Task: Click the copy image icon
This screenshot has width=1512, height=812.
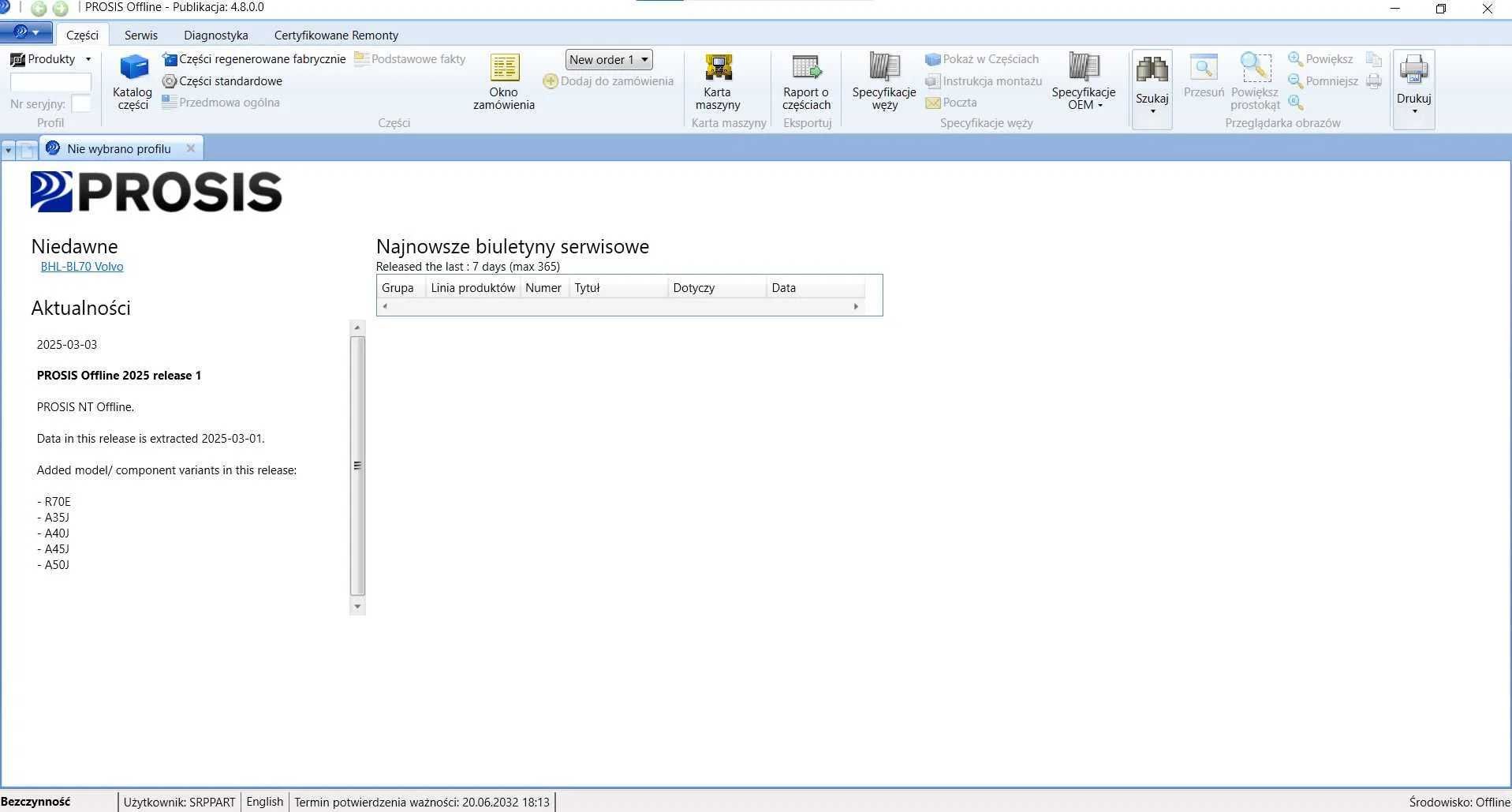Action: pyautogui.click(x=1374, y=59)
